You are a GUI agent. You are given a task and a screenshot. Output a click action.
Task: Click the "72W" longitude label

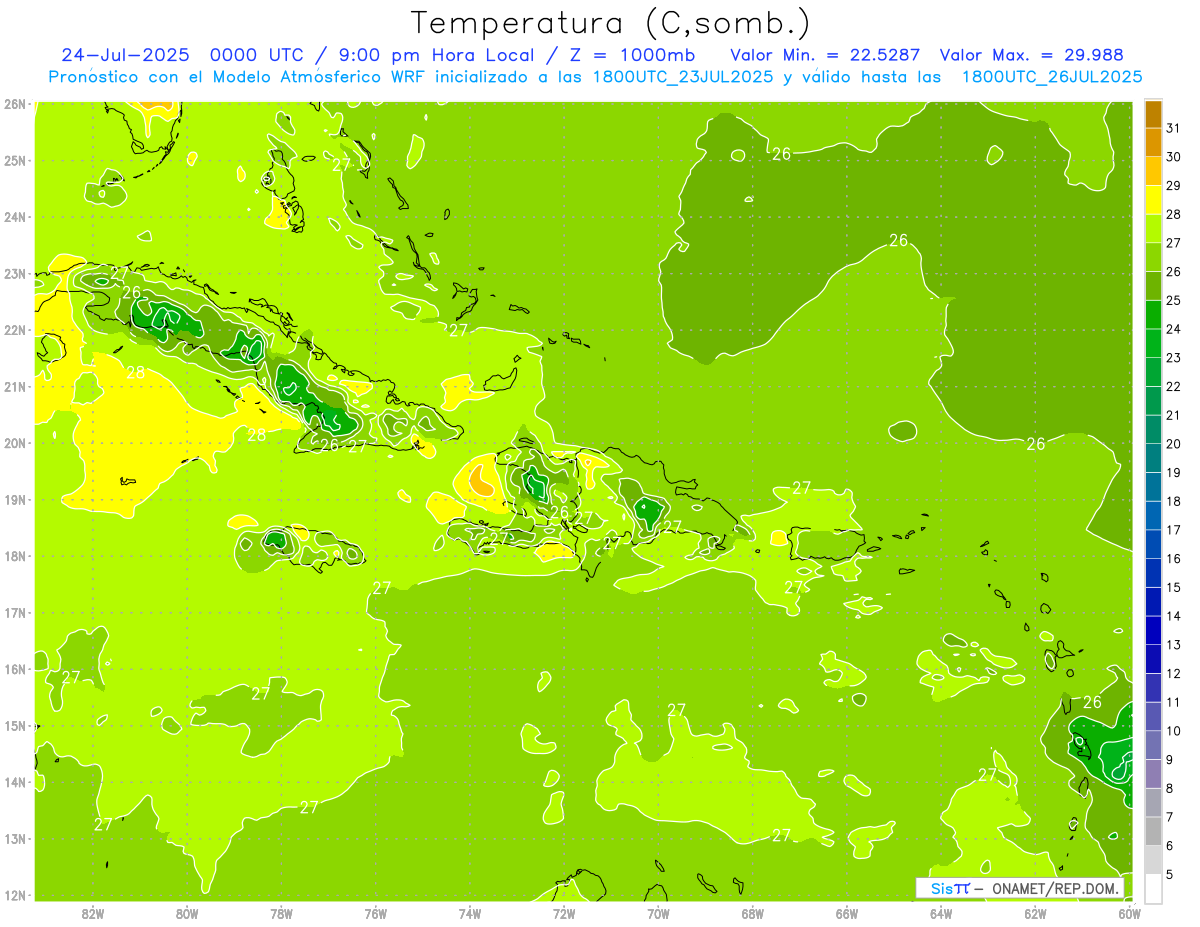coord(564,914)
